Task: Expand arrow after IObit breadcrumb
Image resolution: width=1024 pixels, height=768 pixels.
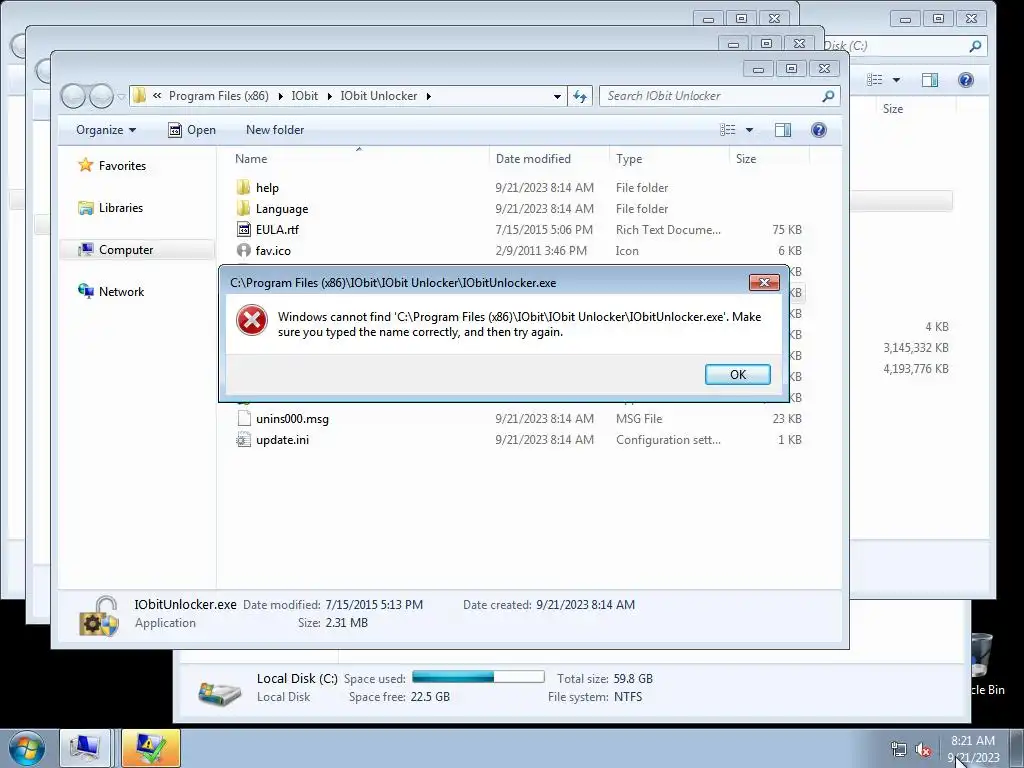Action: pyautogui.click(x=329, y=96)
